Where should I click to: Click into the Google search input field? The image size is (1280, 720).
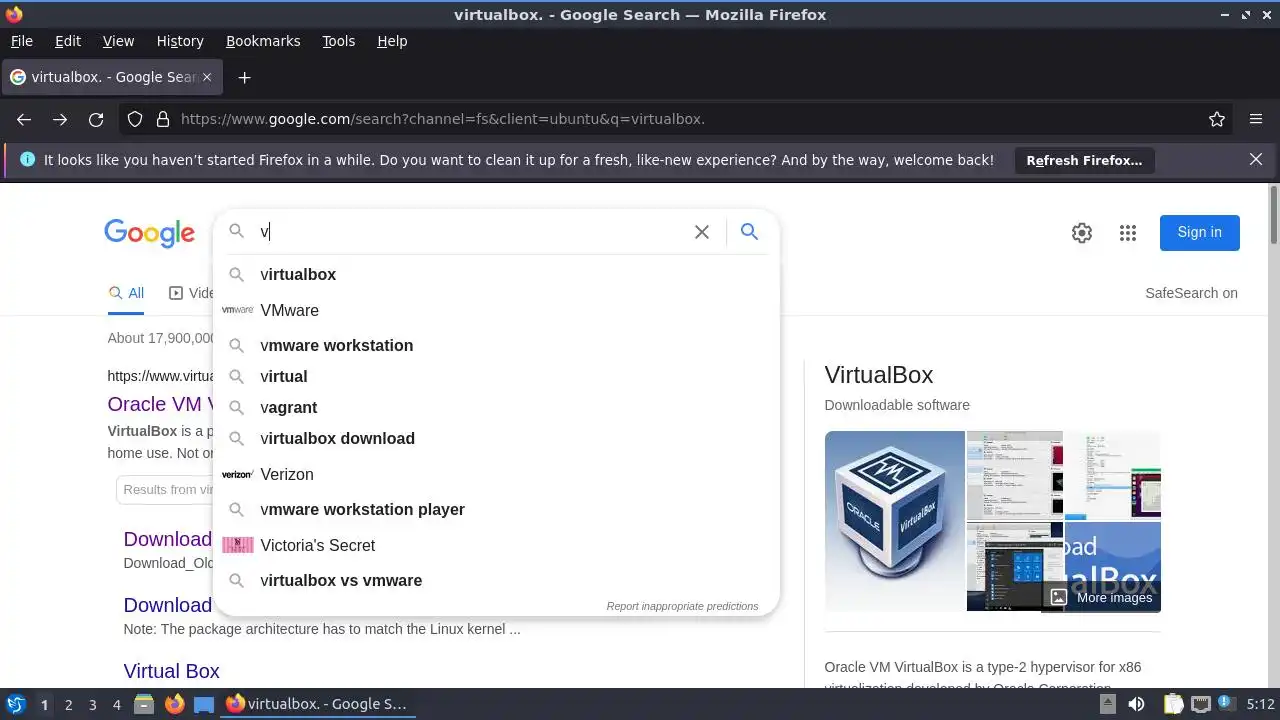(x=470, y=232)
